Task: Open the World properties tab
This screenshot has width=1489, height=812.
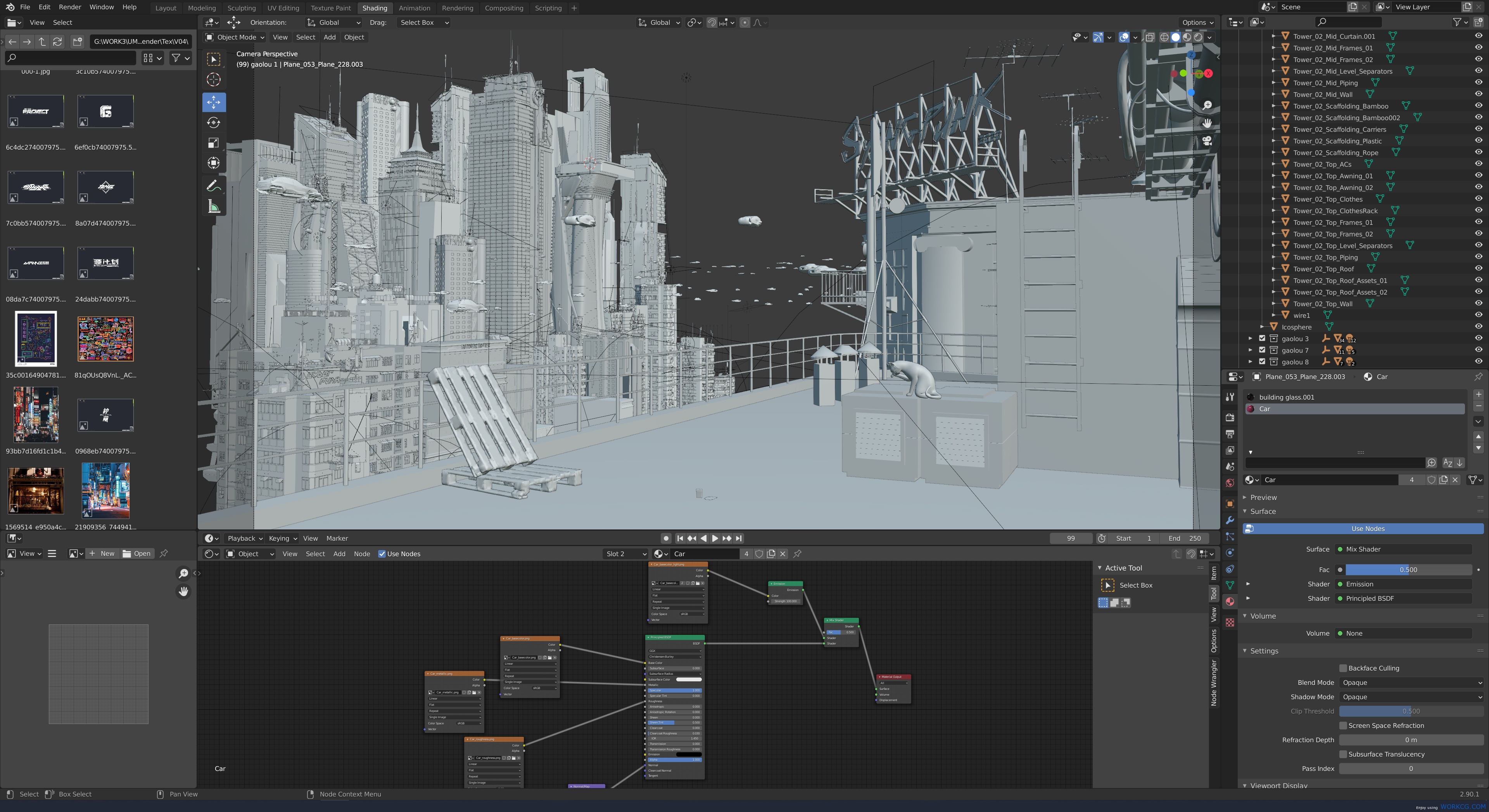Action: 1230,483
